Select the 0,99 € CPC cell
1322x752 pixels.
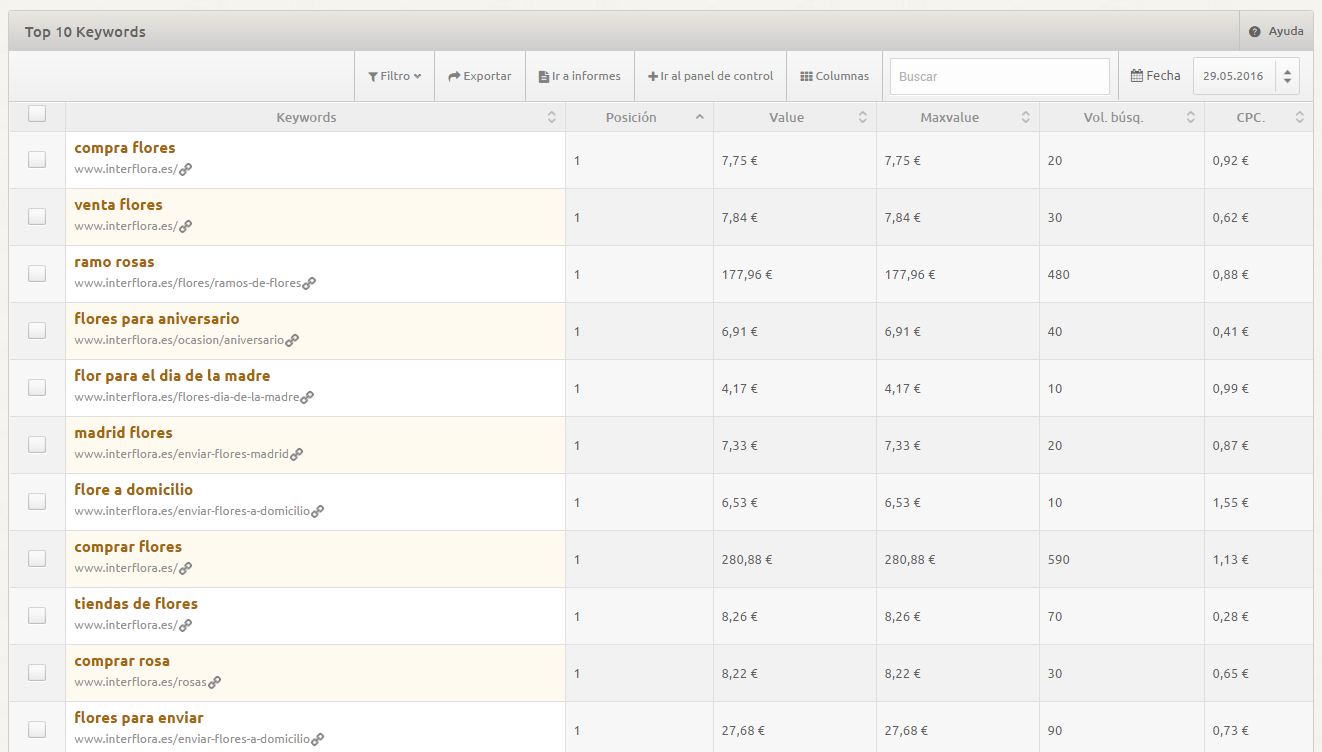(x=1259, y=388)
